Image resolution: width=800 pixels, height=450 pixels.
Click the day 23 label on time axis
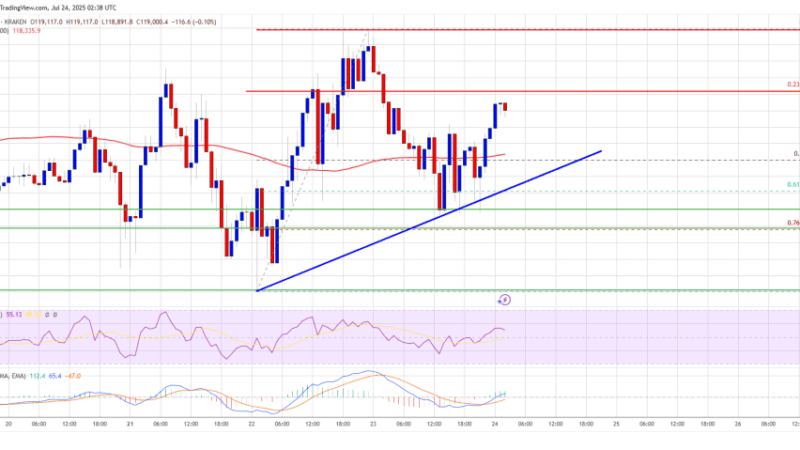point(373,424)
